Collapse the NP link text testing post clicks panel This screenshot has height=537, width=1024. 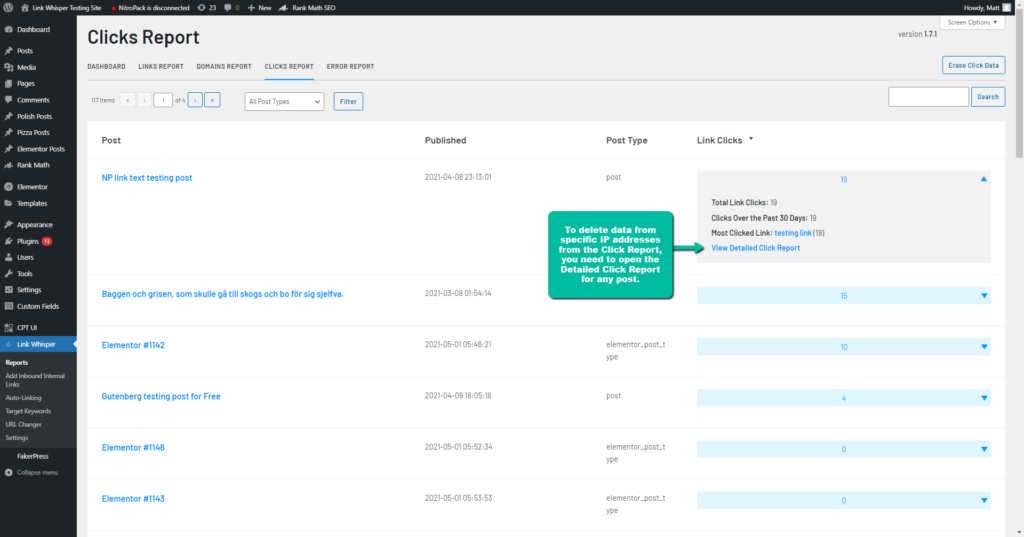coord(984,179)
